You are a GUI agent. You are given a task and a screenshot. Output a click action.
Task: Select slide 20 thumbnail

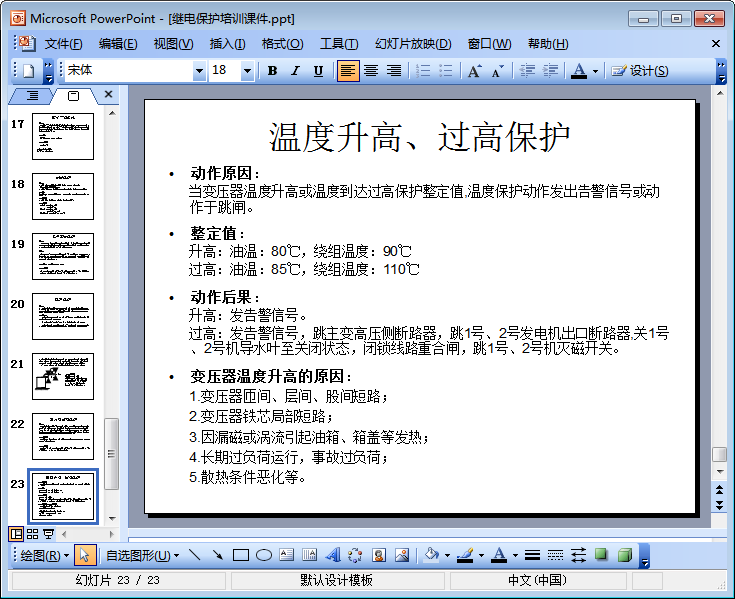[62, 316]
